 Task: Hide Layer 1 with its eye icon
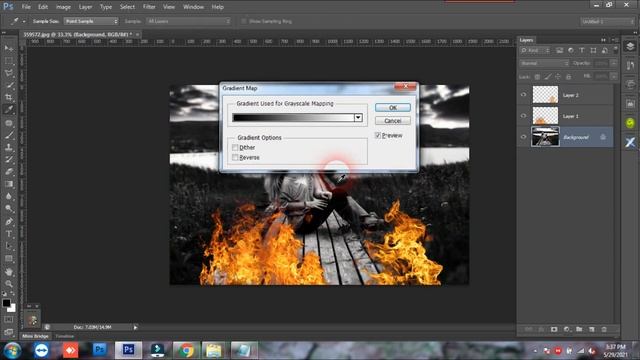point(524,116)
